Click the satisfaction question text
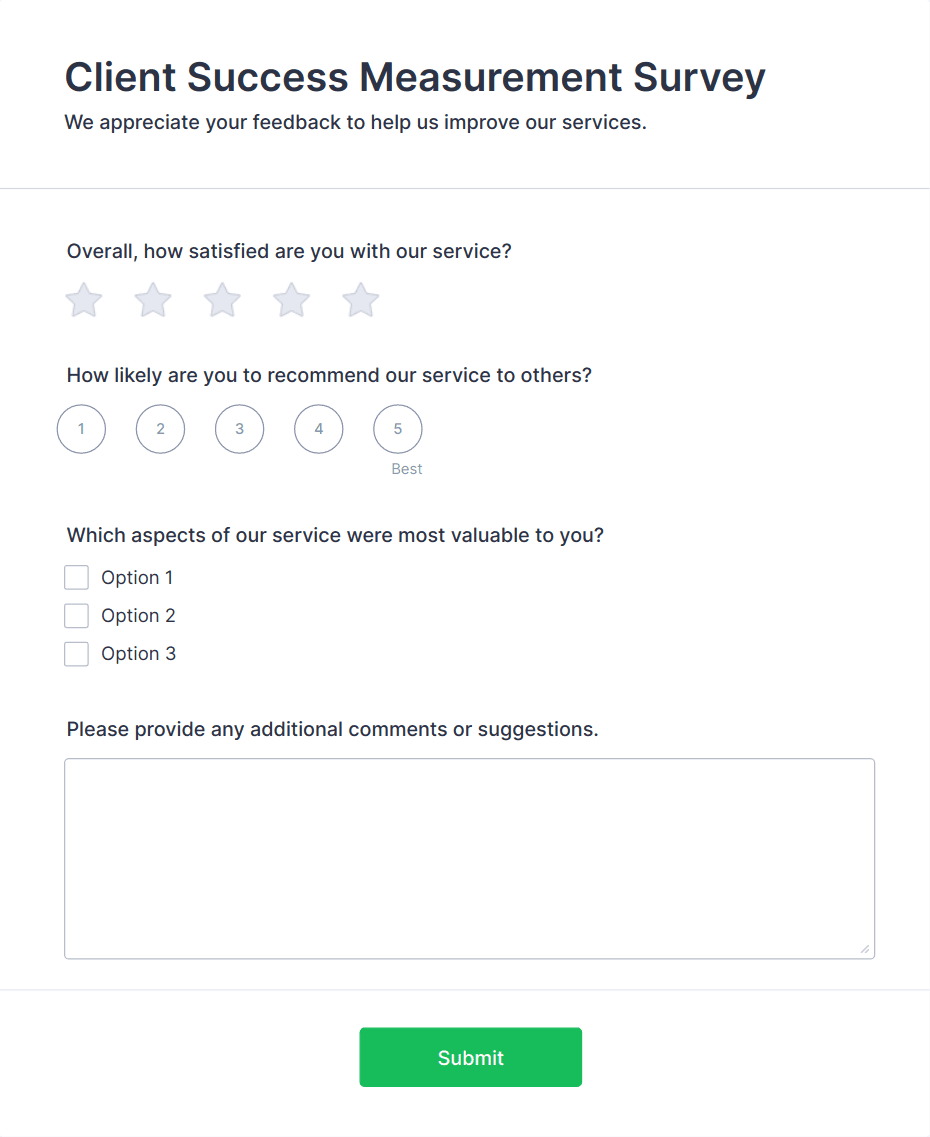The image size is (930, 1137). [x=289, y=251]
